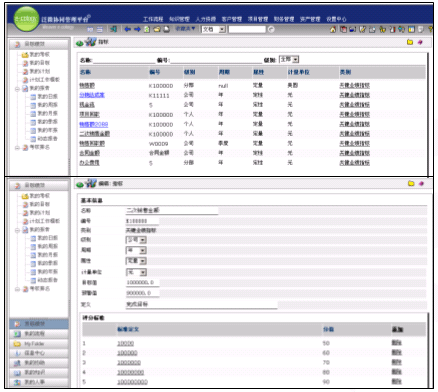Open 工作流程 in the top menu
Viewport: 438px width, 392px height.
point(153,19)
